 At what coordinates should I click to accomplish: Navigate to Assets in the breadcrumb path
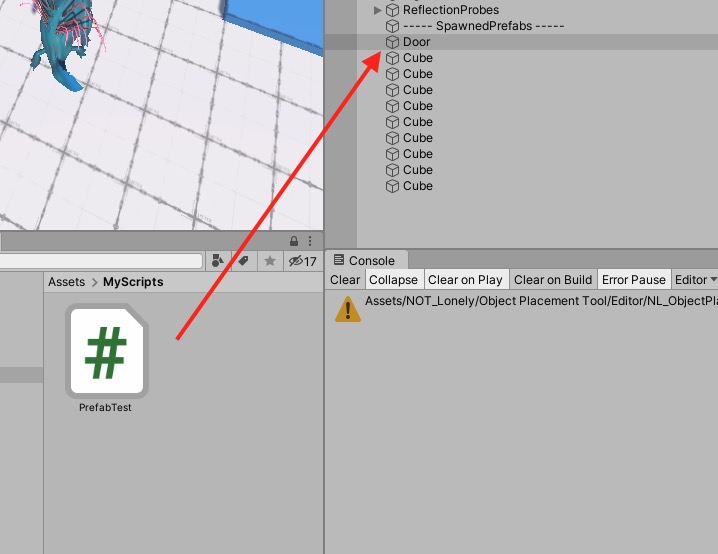(66, 282)
